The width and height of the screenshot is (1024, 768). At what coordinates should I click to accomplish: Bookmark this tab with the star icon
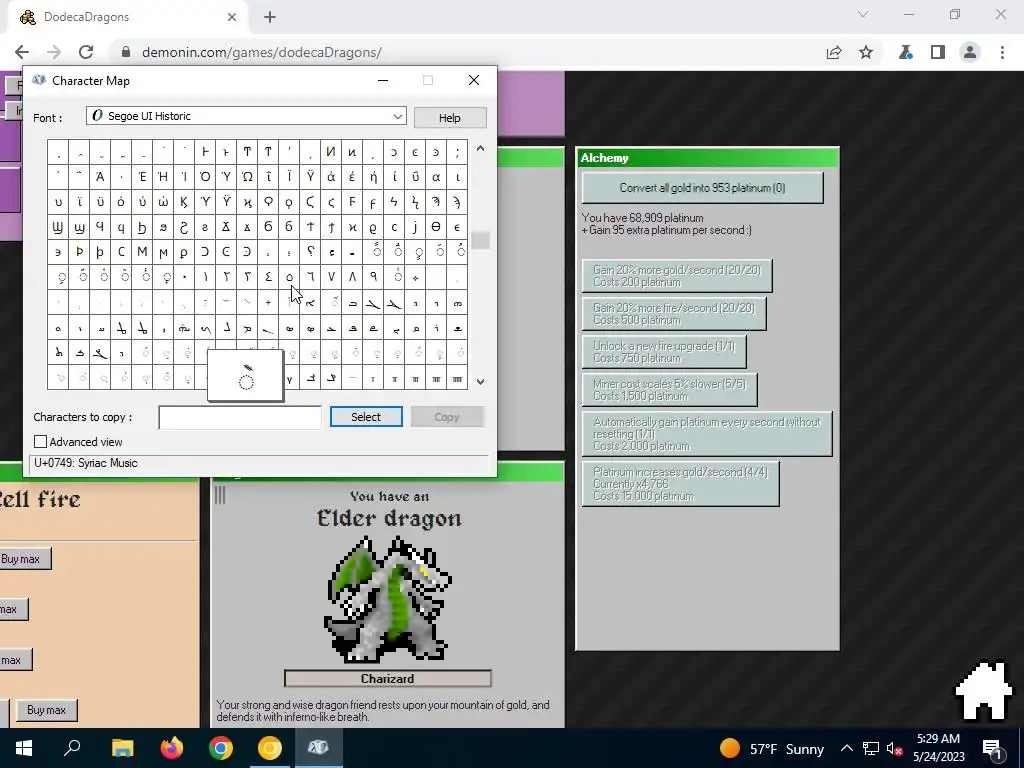click(866, 52)
